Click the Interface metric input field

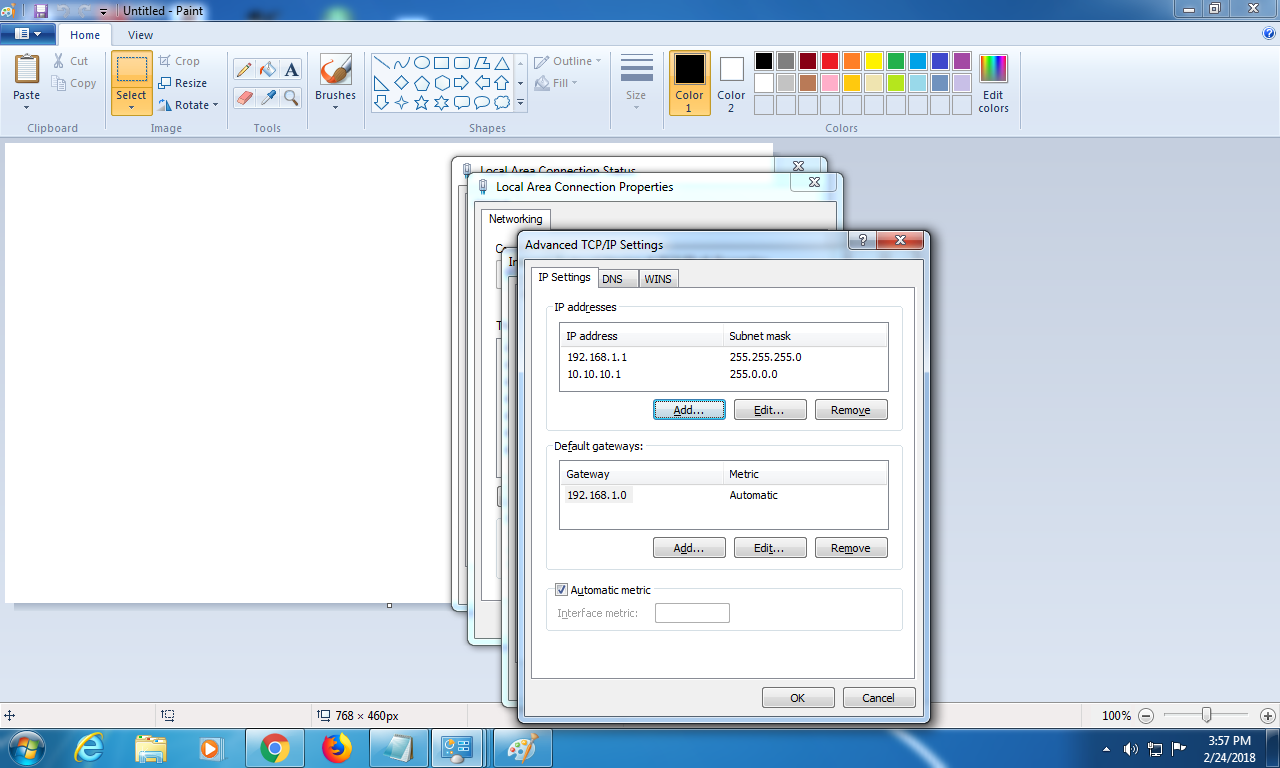pos(692,613)
